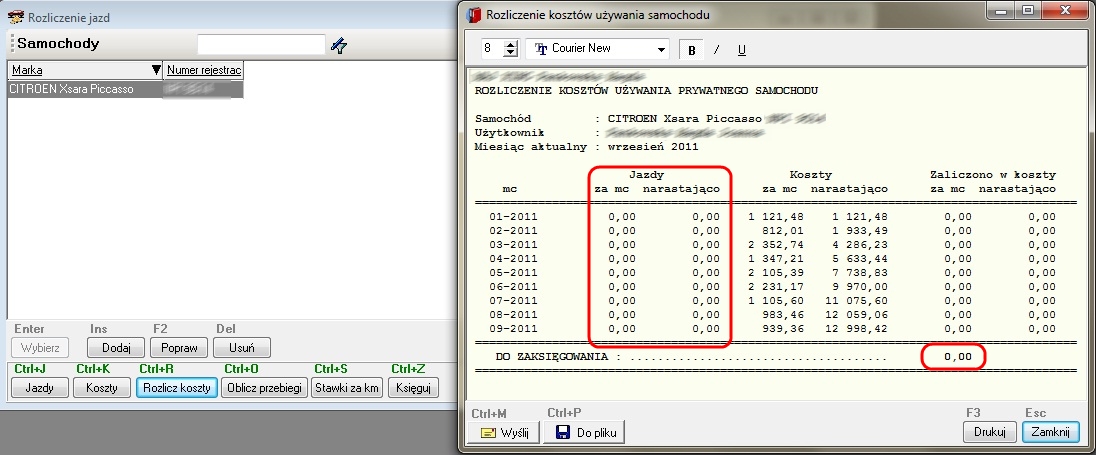Viewport: 1096px width, 455px height.
Task: Open Jazdy with its button
Action: (x=40, y=387)
